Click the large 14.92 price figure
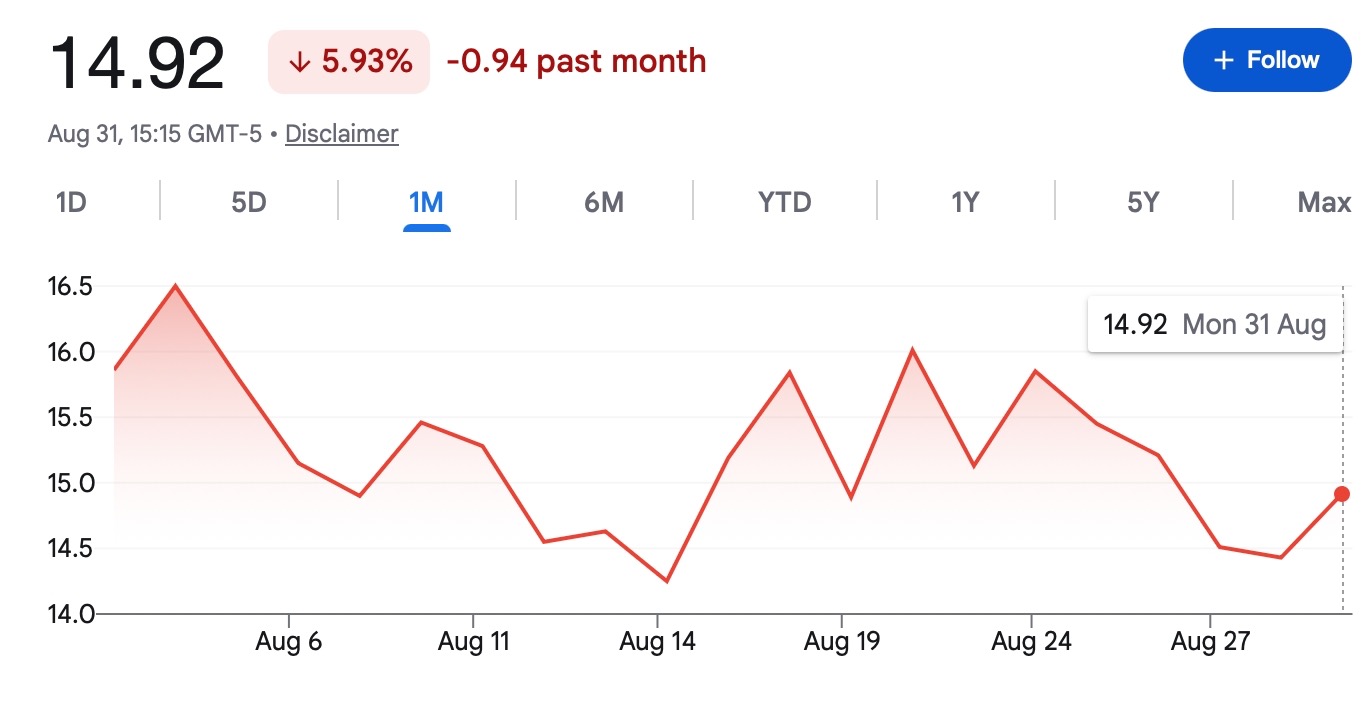This screenshot has width=1370, height=702. [x=137, y=63]
